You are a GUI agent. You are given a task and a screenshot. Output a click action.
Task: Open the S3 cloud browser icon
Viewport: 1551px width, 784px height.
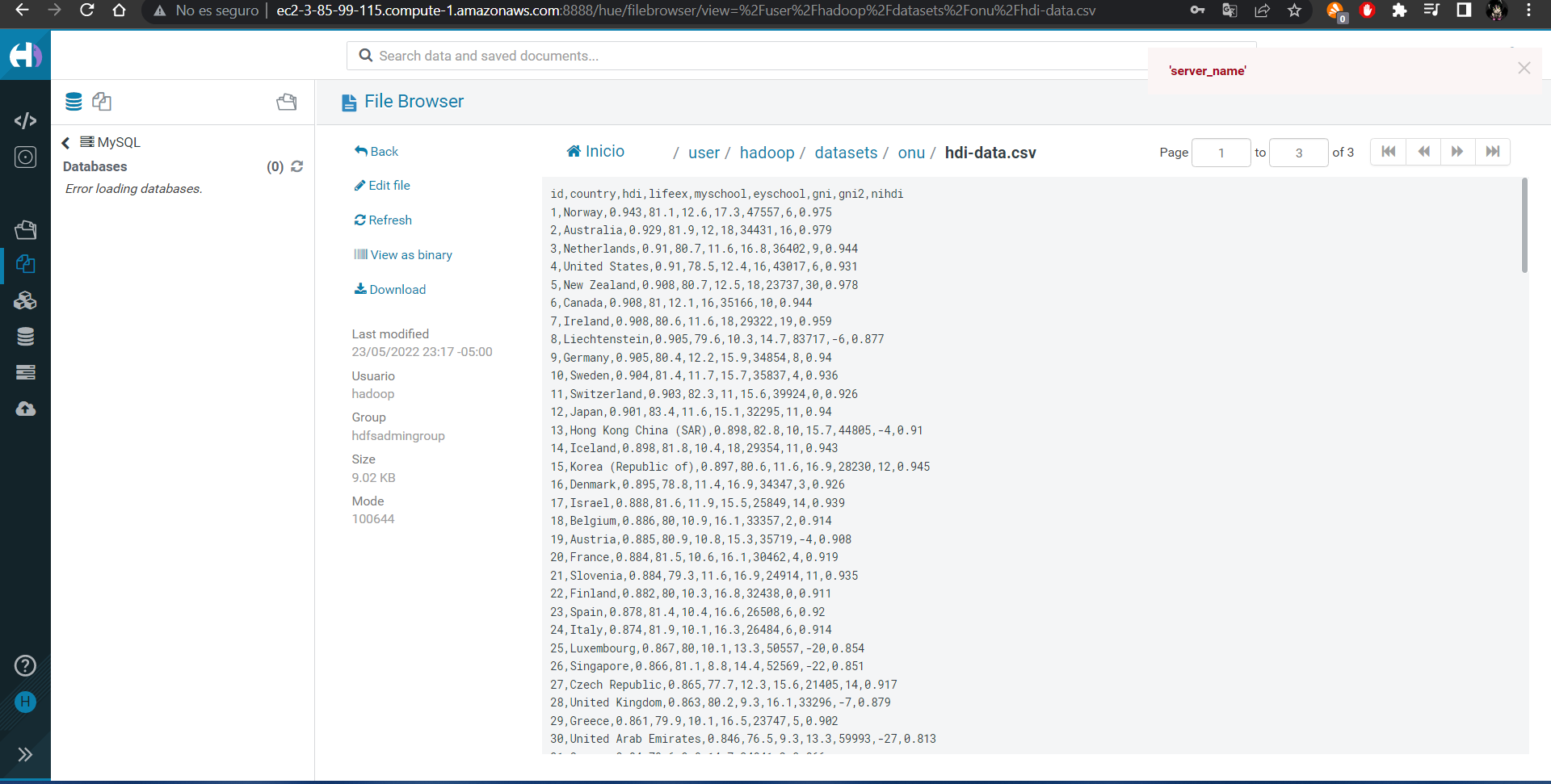coord(25,409)
